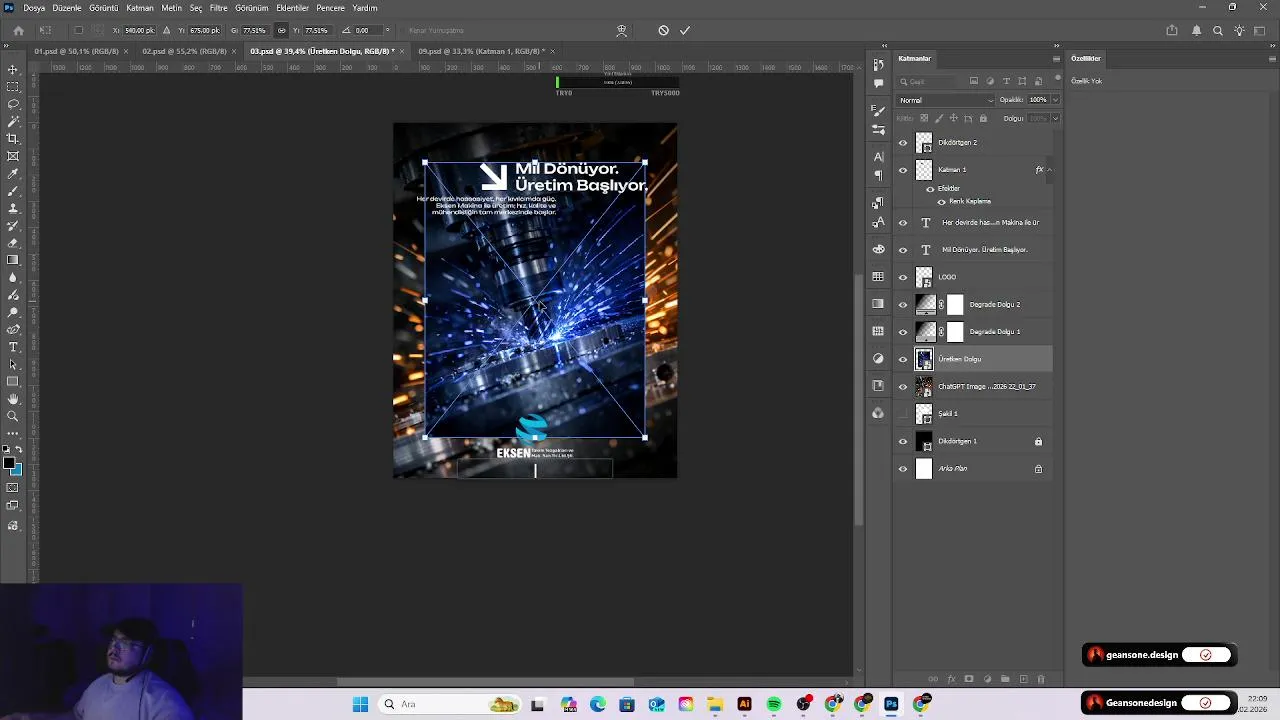Screen dimensions: 1280x720
Task: Select the Eyedropper tool
Action: [x=13, y=174]
